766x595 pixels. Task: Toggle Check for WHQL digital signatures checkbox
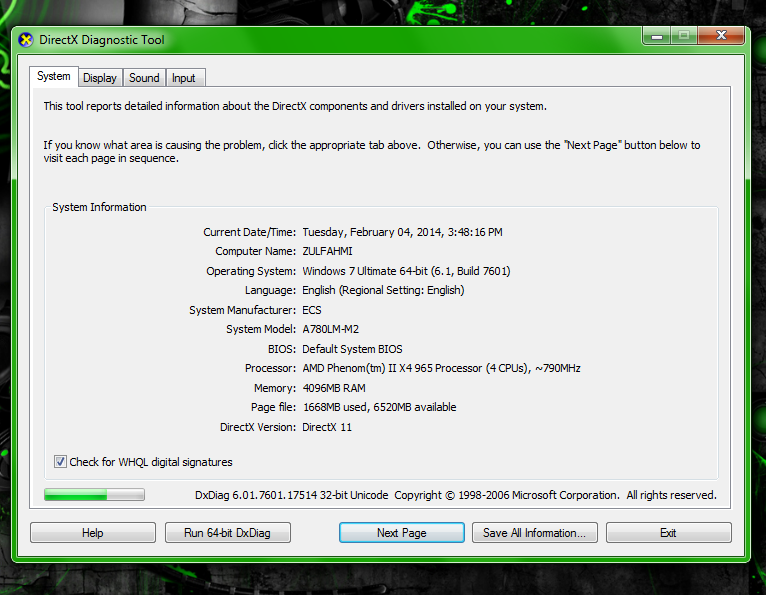[60, 462]
